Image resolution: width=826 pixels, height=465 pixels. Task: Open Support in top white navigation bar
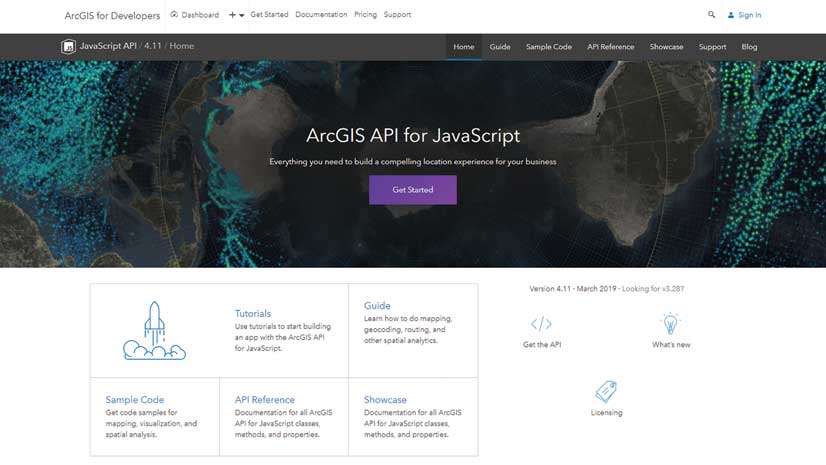tap(397, 15)
